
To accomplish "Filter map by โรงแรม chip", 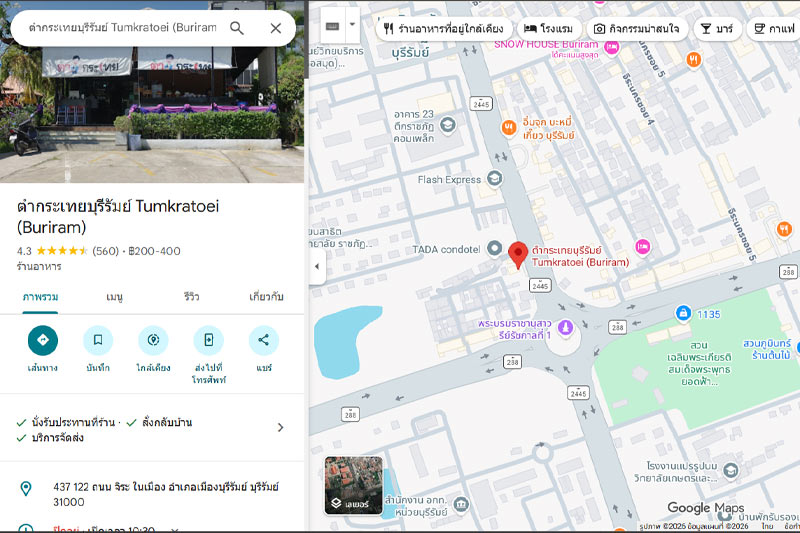I will 549,29.
